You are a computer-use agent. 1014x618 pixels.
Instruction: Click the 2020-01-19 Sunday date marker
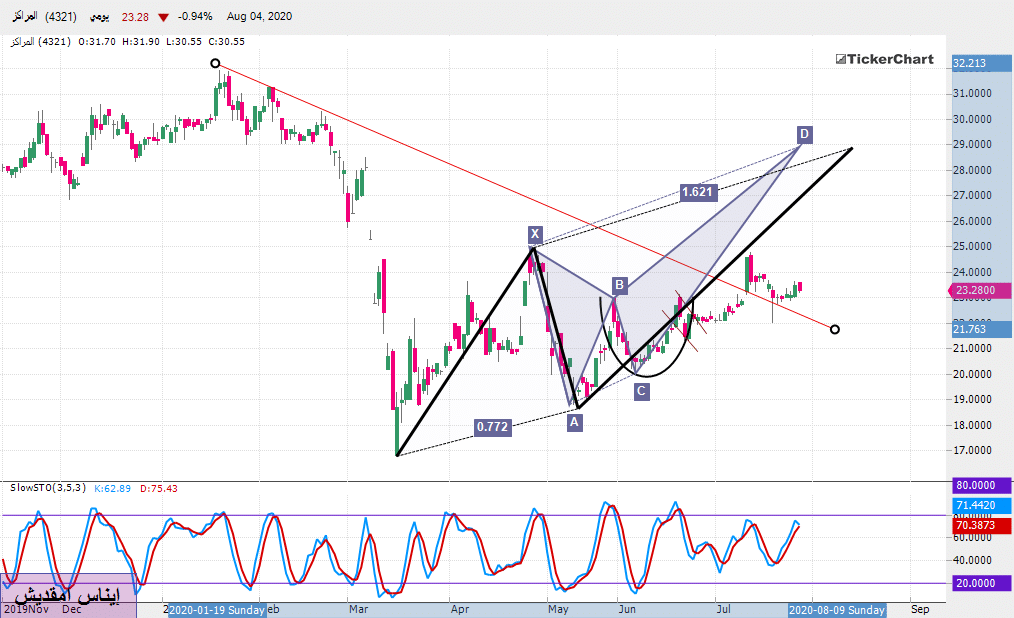pyautogui.click(x=216, y=609)
